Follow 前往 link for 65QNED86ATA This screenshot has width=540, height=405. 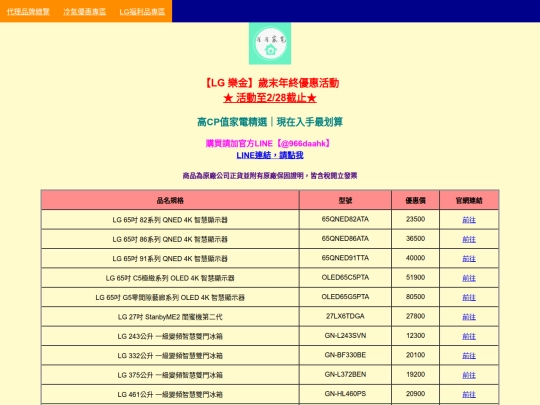pos(469,239)
